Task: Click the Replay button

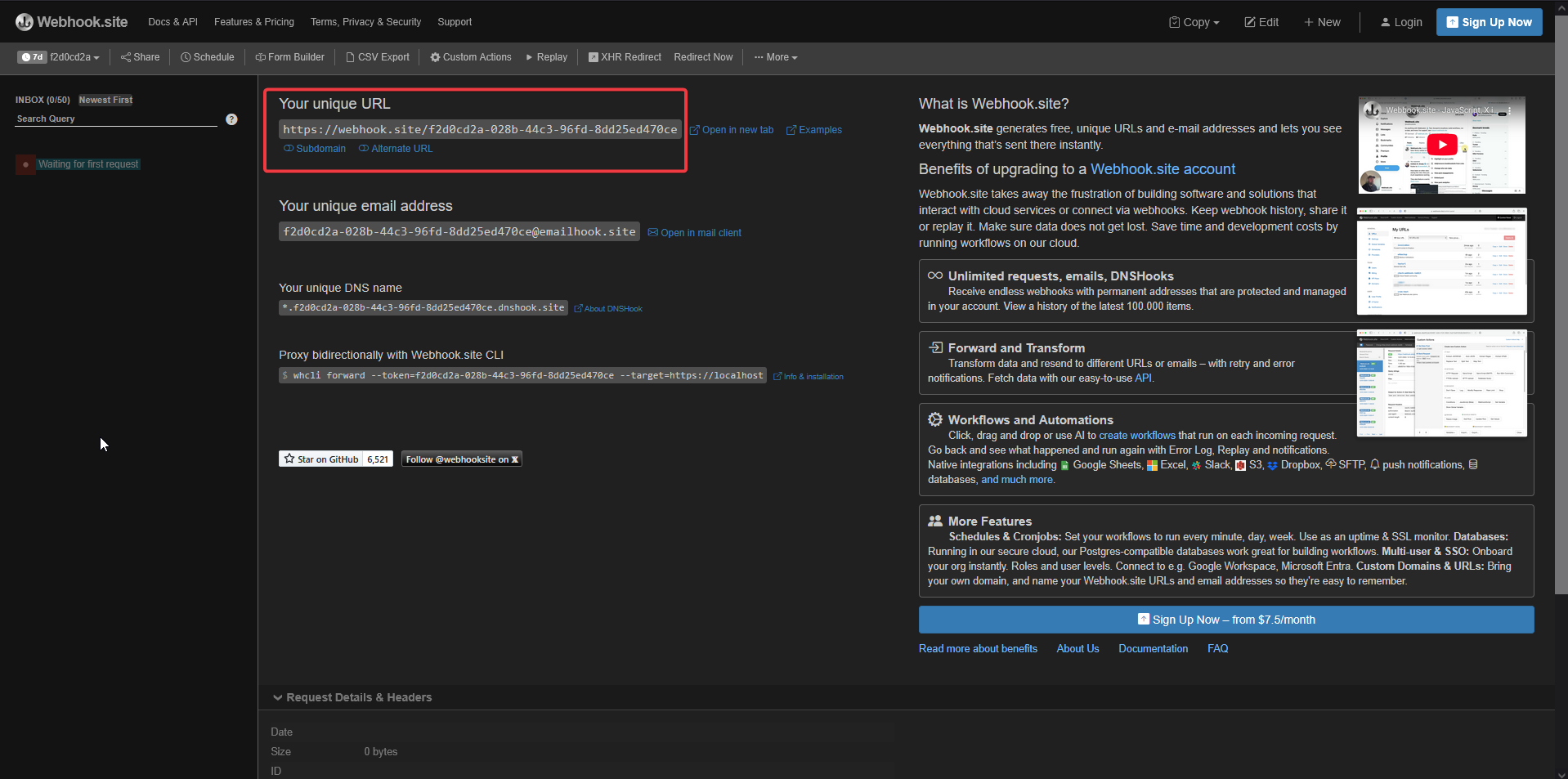Action: click(547, 57)
